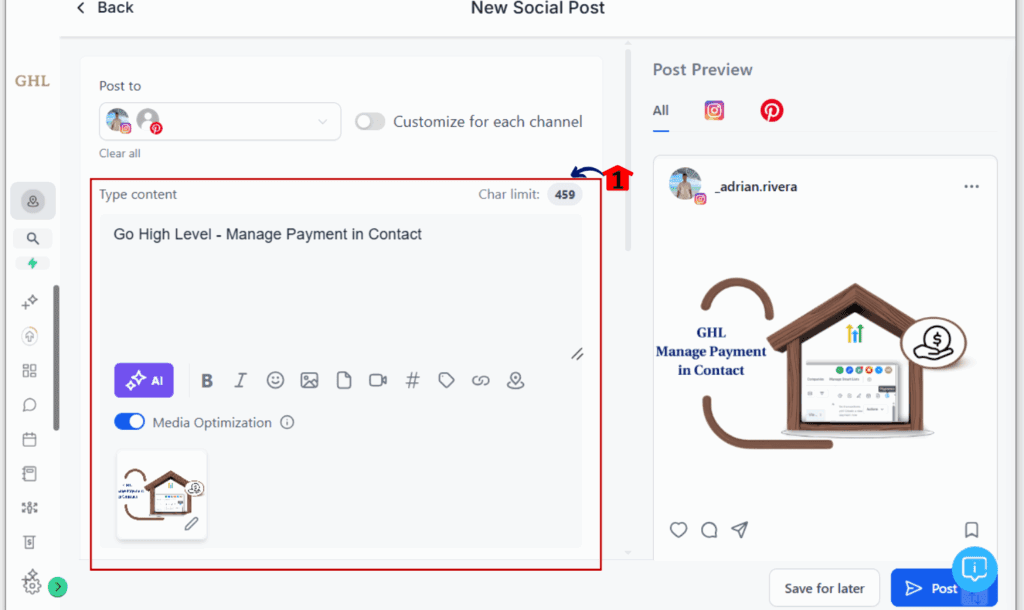Open the account avatar in sidebar

[x=33, y=201]
